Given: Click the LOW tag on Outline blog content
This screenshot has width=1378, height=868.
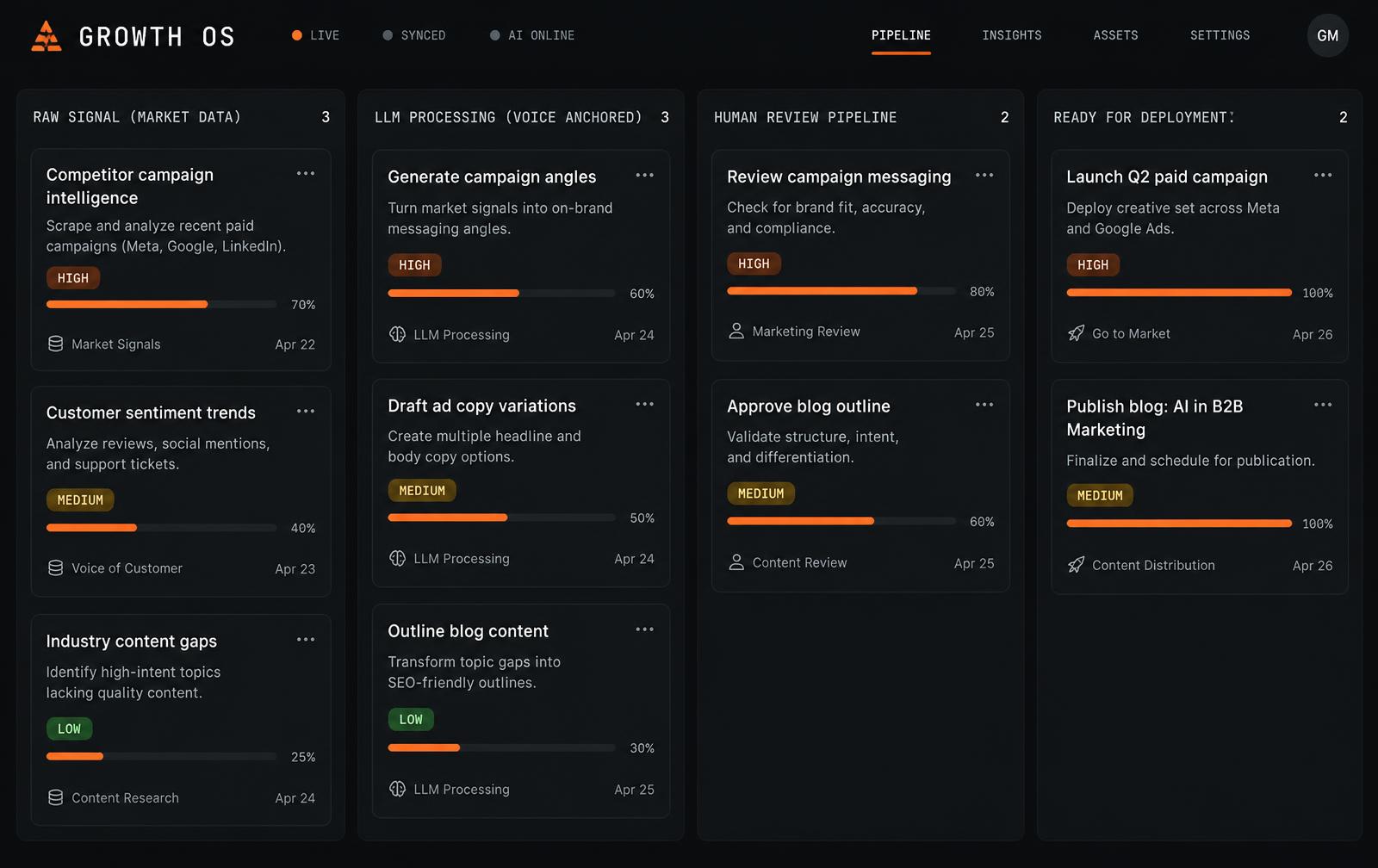Looking at the screenshot, I should tap(411, 719).
